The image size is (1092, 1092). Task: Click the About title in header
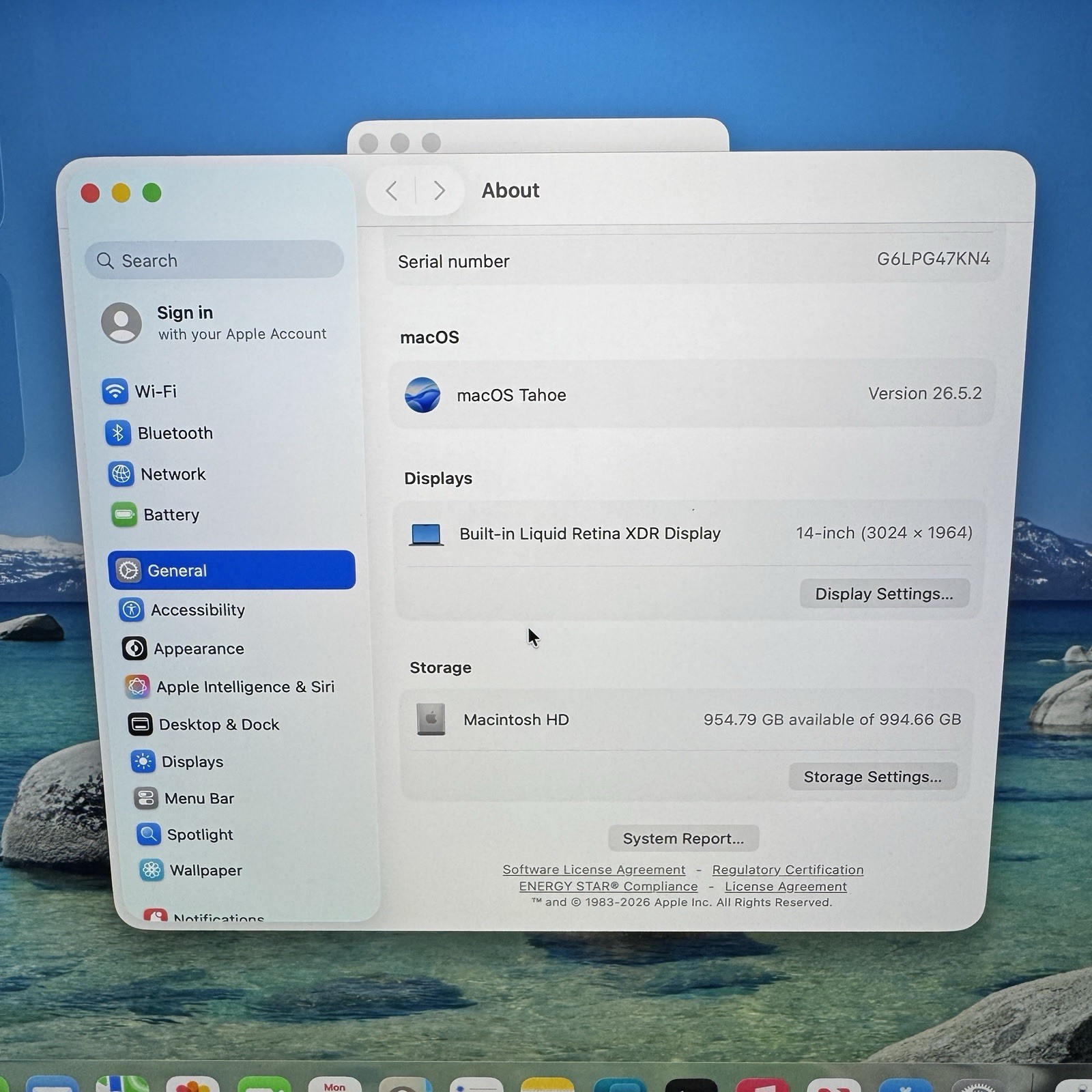[511, 190]
